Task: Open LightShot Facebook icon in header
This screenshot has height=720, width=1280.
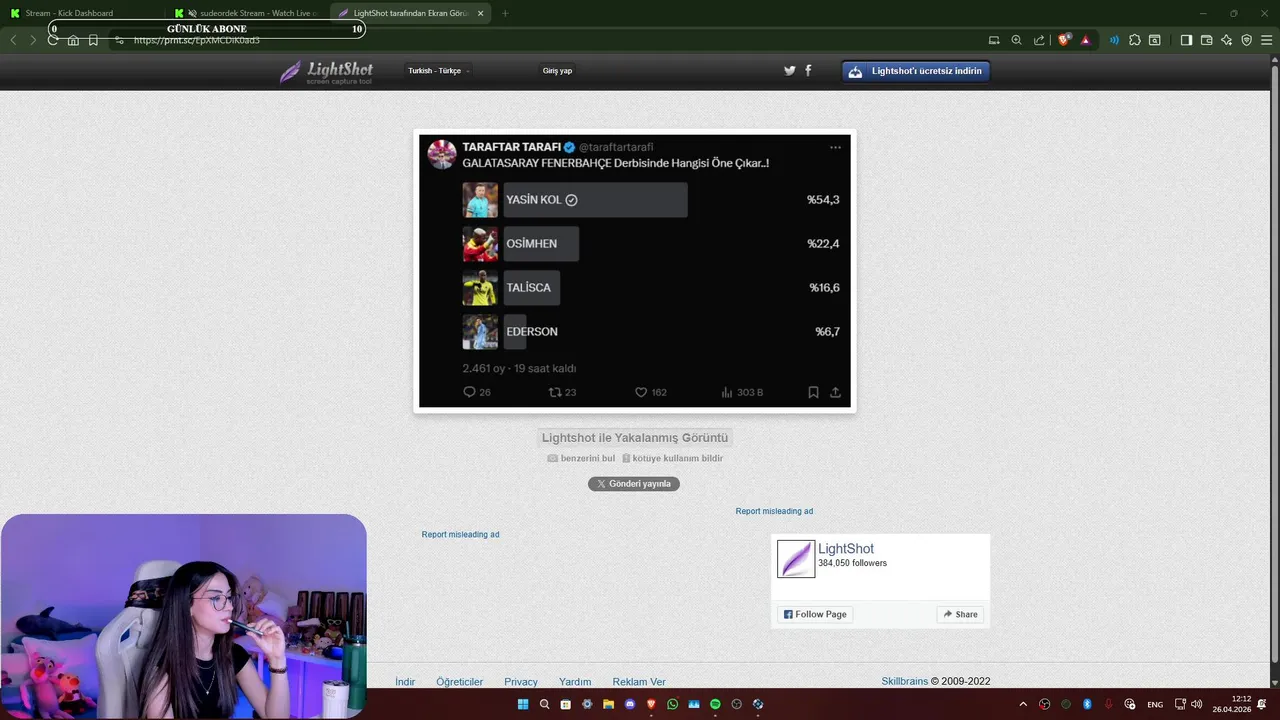Action: 808,71
